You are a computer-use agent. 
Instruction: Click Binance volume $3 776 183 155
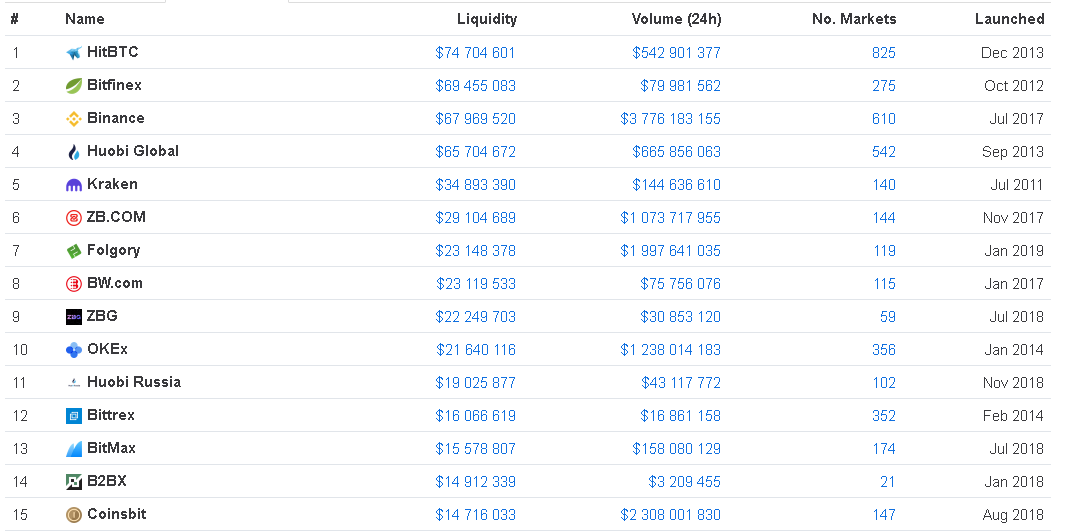(x=670, y=119)
